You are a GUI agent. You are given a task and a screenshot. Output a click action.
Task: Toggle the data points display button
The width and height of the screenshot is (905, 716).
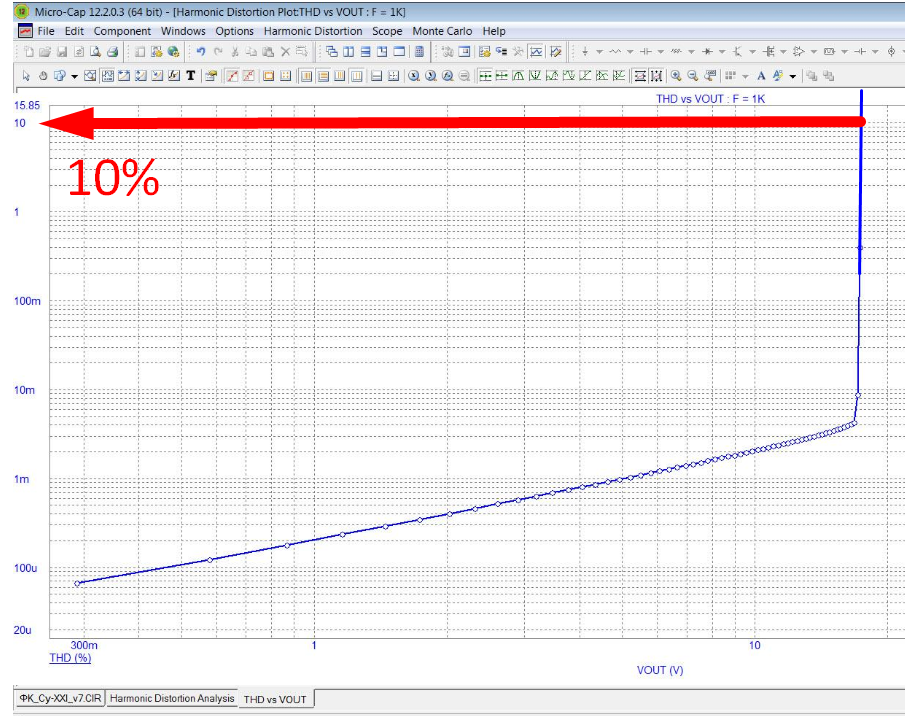point(232,76)
